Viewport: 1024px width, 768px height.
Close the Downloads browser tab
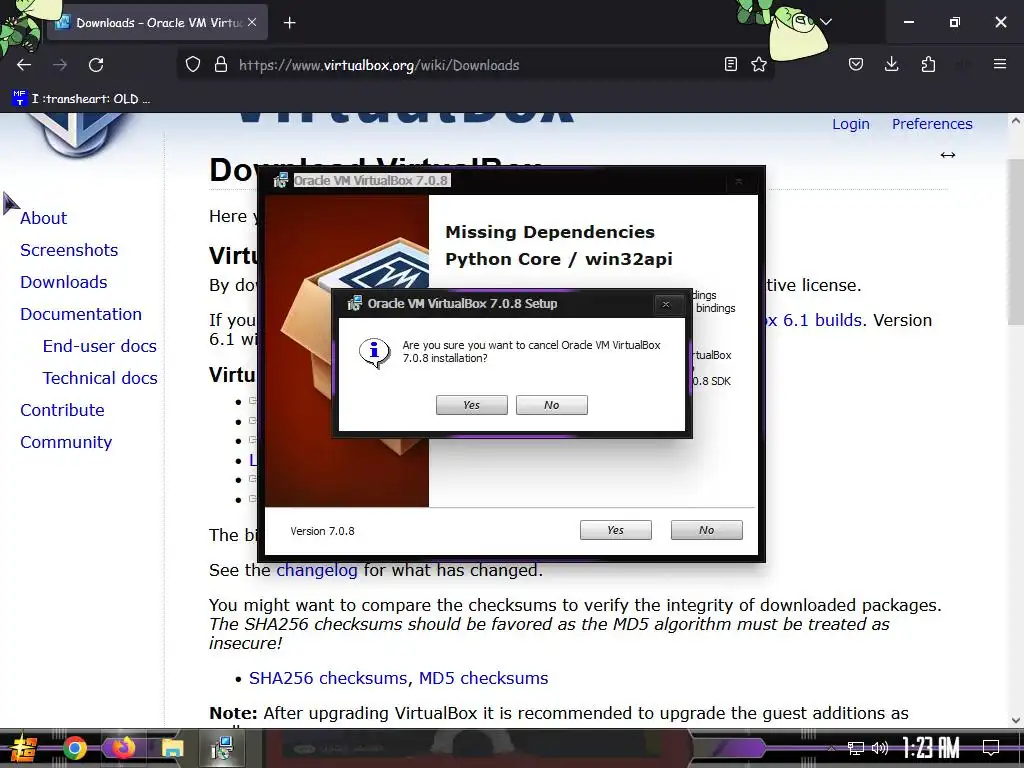(x=252, y=22)
